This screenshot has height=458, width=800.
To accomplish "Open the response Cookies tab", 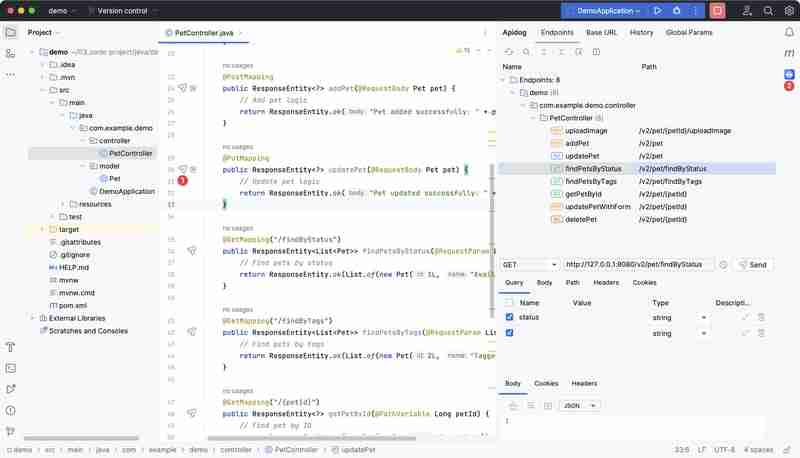I will coord(546,384).
